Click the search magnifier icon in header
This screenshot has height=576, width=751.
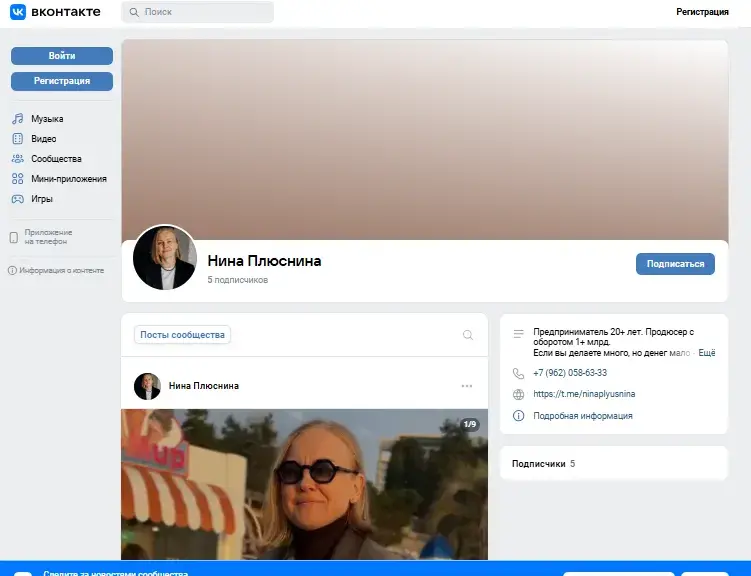point(134,12)
